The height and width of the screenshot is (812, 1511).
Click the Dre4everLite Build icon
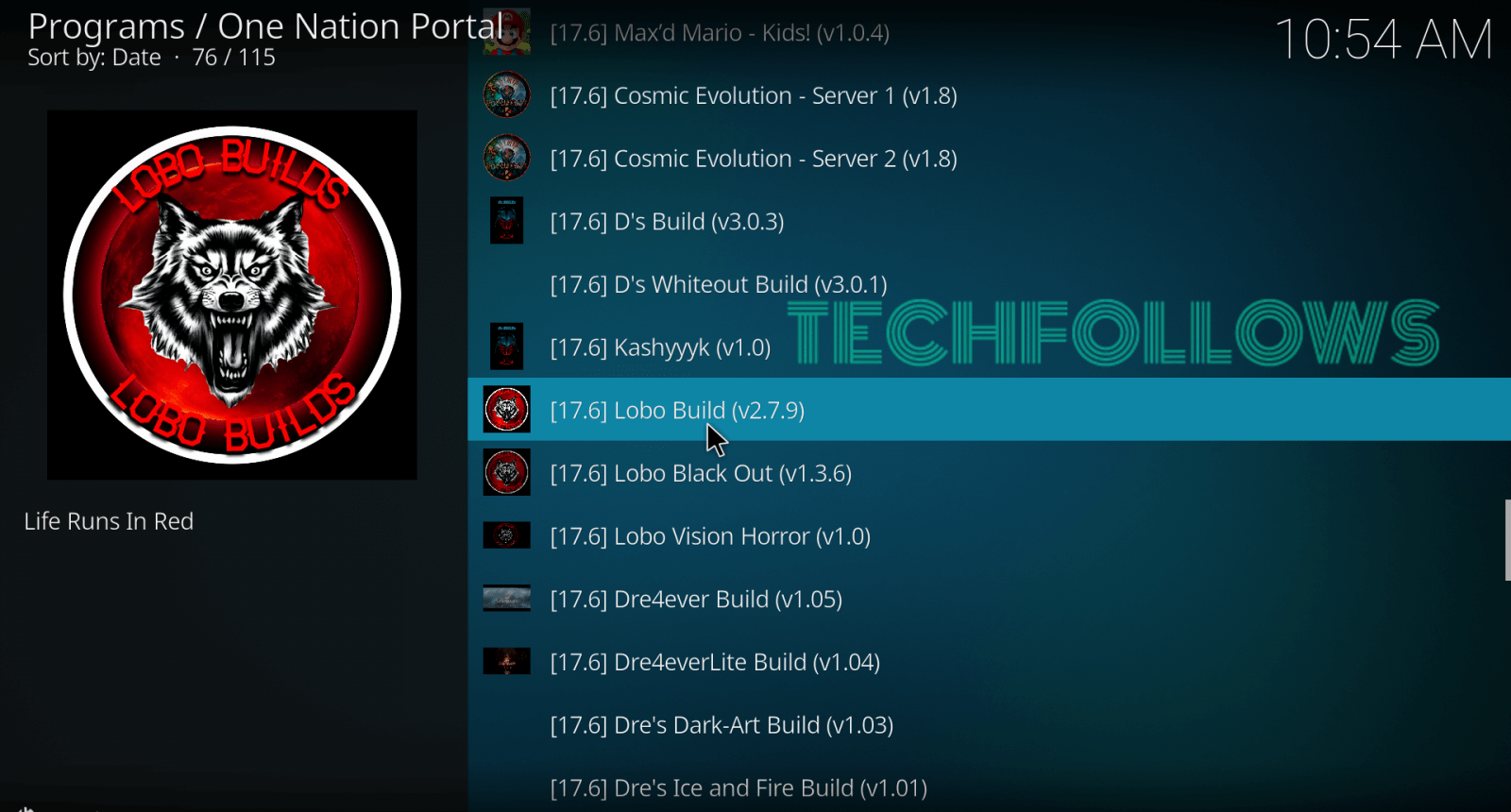coord(506,661)
